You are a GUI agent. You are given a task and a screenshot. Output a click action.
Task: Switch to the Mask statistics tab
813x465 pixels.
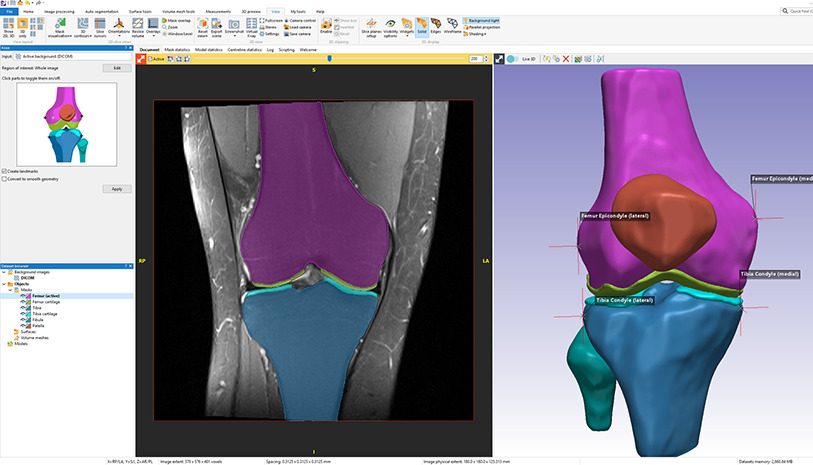point(178,49)
